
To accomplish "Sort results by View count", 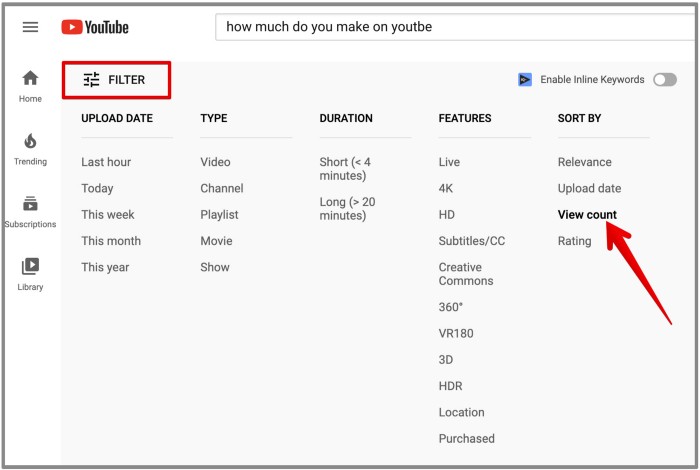I will point(587,215).
